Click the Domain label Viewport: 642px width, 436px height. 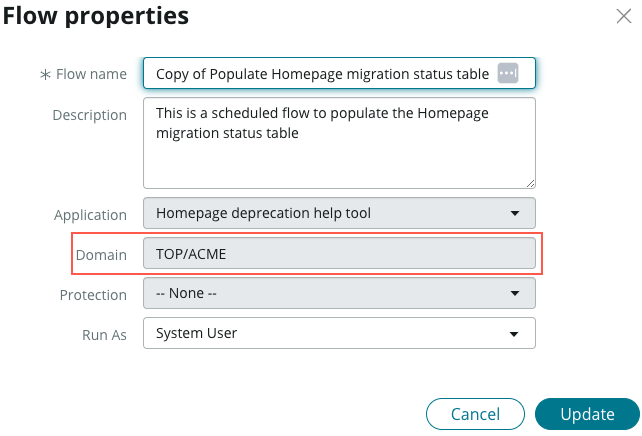pyautogui.click(x=101, y=255)
